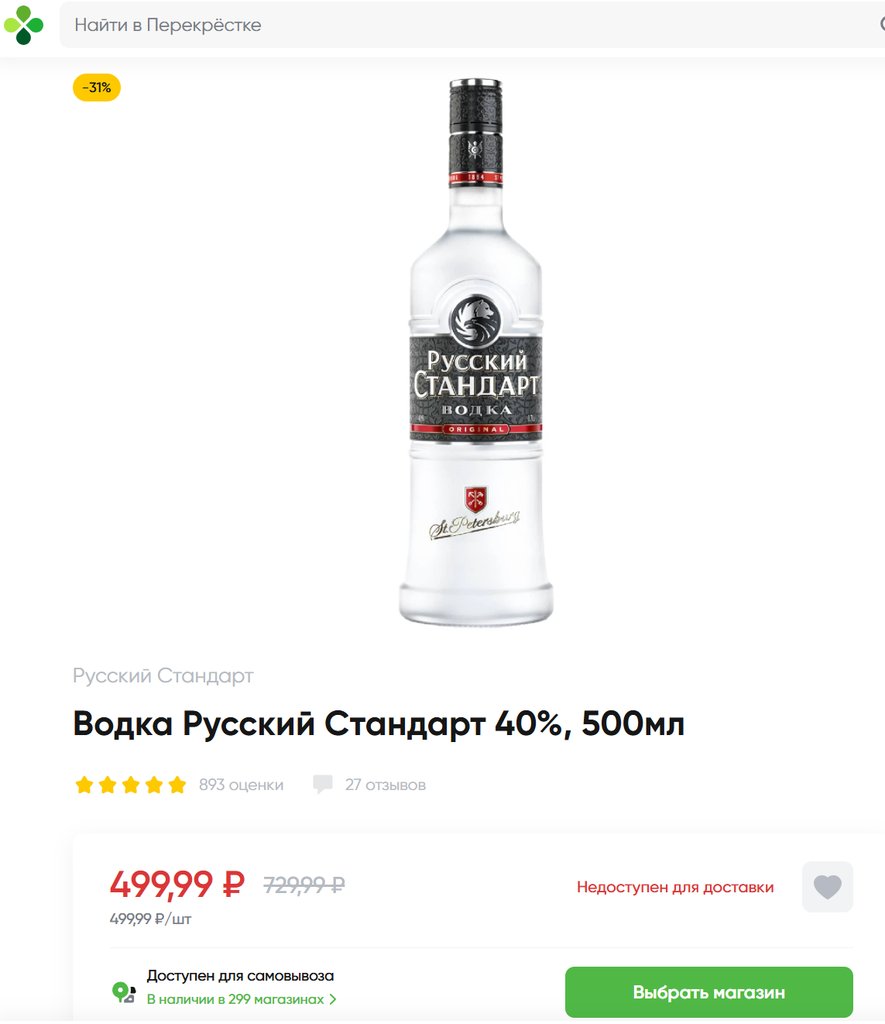Click the Perekrestok clover logo
Image resolution: width=885 pixels, height=1024 pixels.
24,25
